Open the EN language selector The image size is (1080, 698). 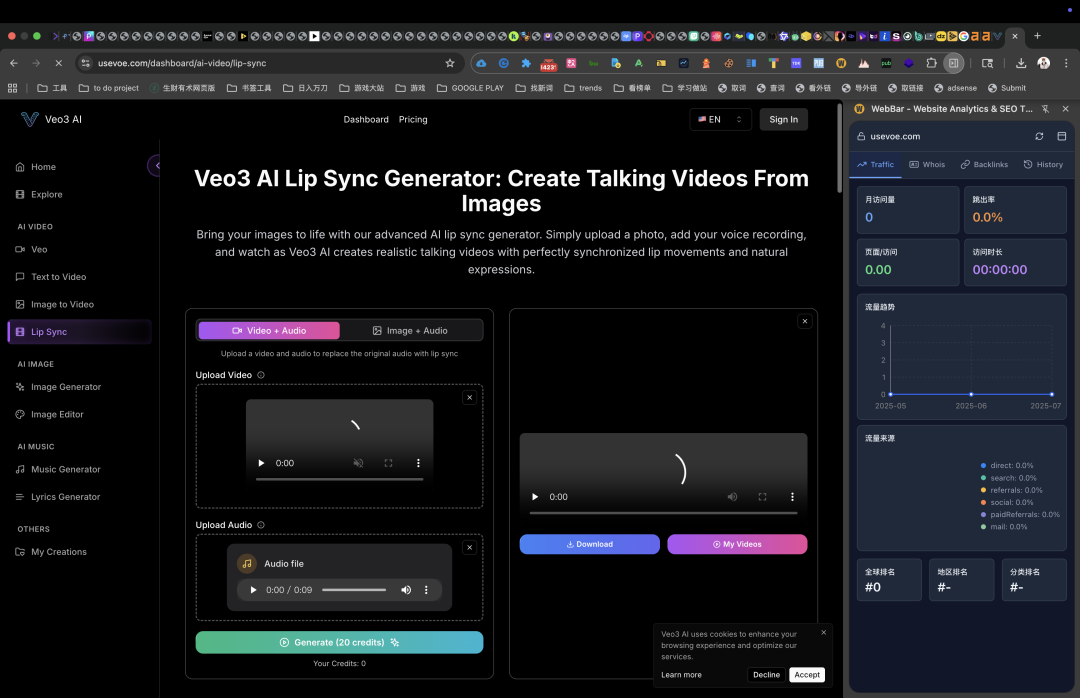click(720, 119)
